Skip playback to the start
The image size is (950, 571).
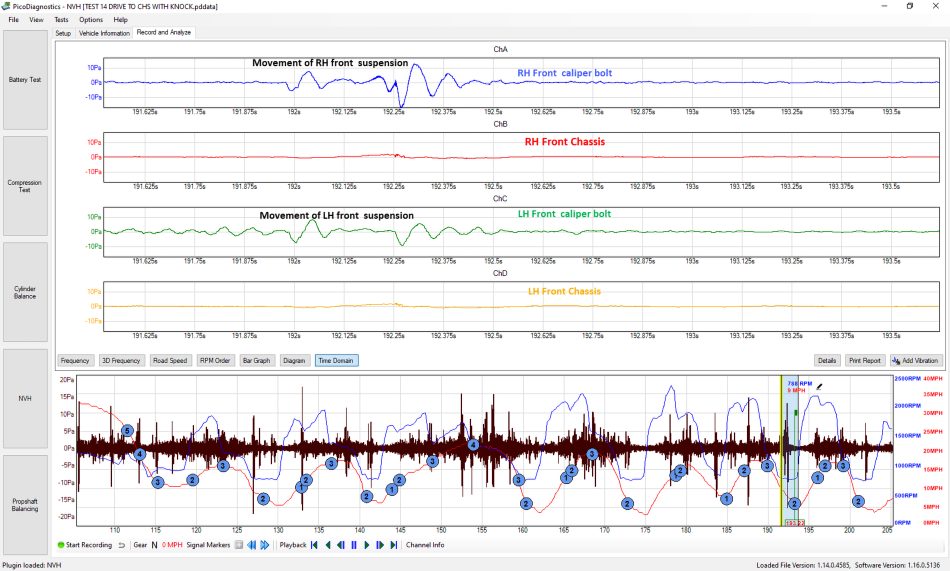point(314,545)
